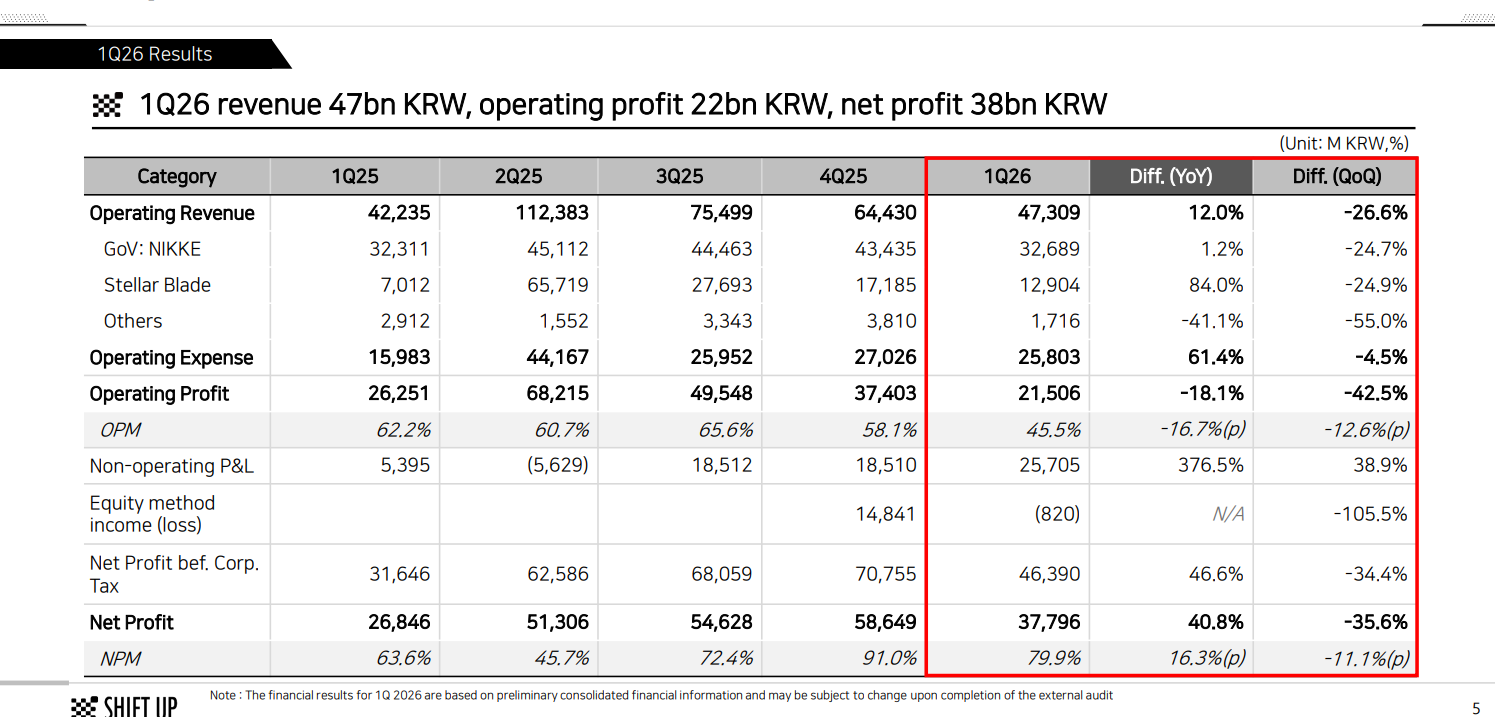Image resolution: width=1495 pixels, height=717 pixels.
Task: Select the Net Profit YoY value "40.8%"
Action: click(x=1215, y=622)
